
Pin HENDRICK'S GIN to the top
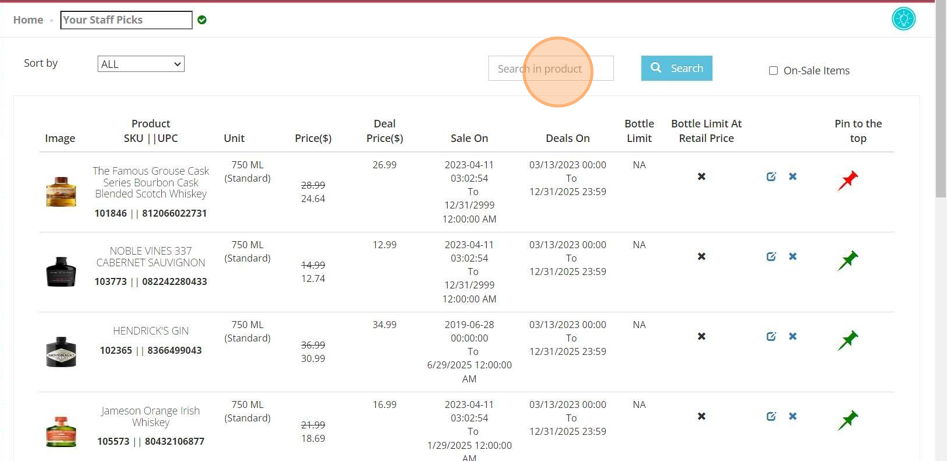click(848, 341)
